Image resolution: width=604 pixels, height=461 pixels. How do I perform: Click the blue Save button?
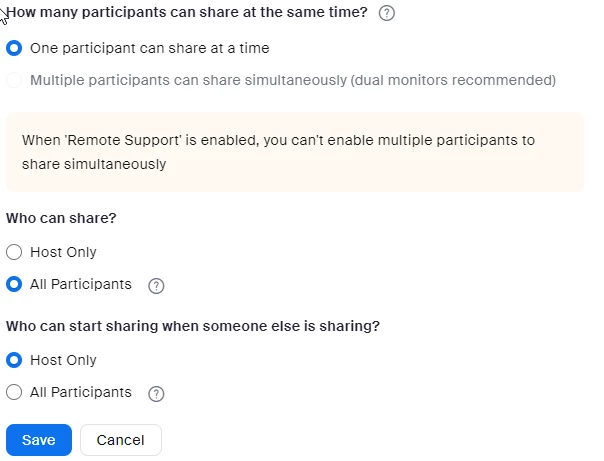[x=38, y=440]
